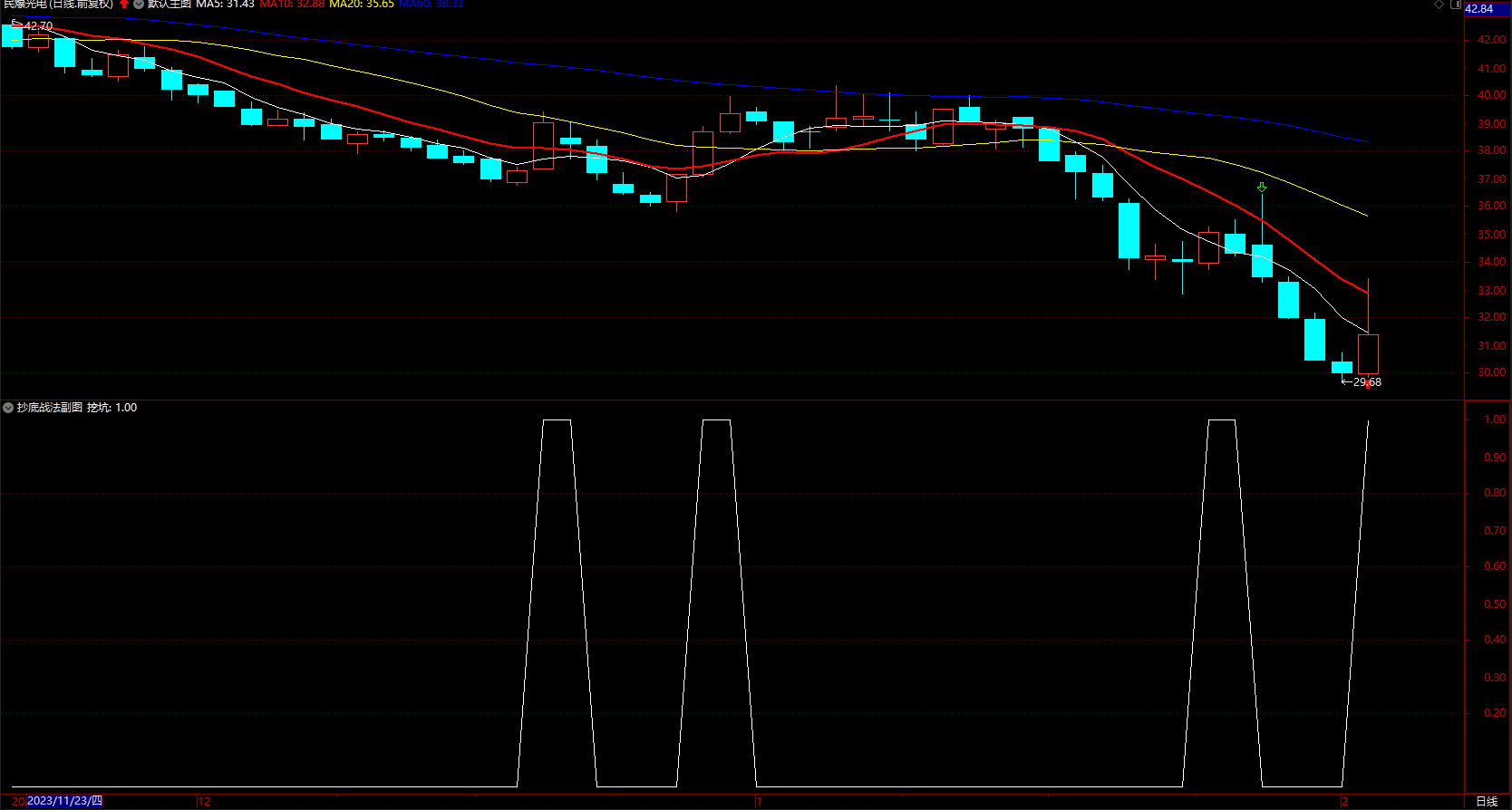Click the 42.70 highest price label
This screenshot has width=1512, height=810.
coord(39,25)
